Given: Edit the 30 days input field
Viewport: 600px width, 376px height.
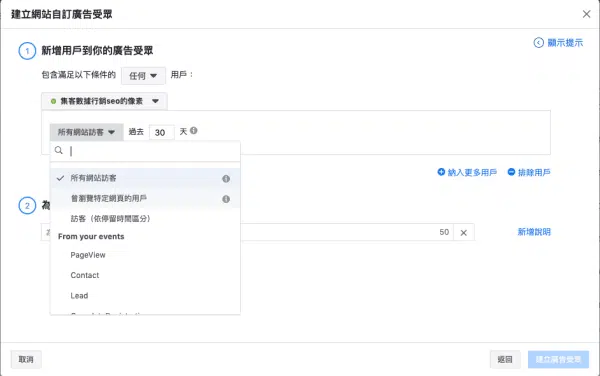Looking at the screenshot, I should (x=161, y=132).
